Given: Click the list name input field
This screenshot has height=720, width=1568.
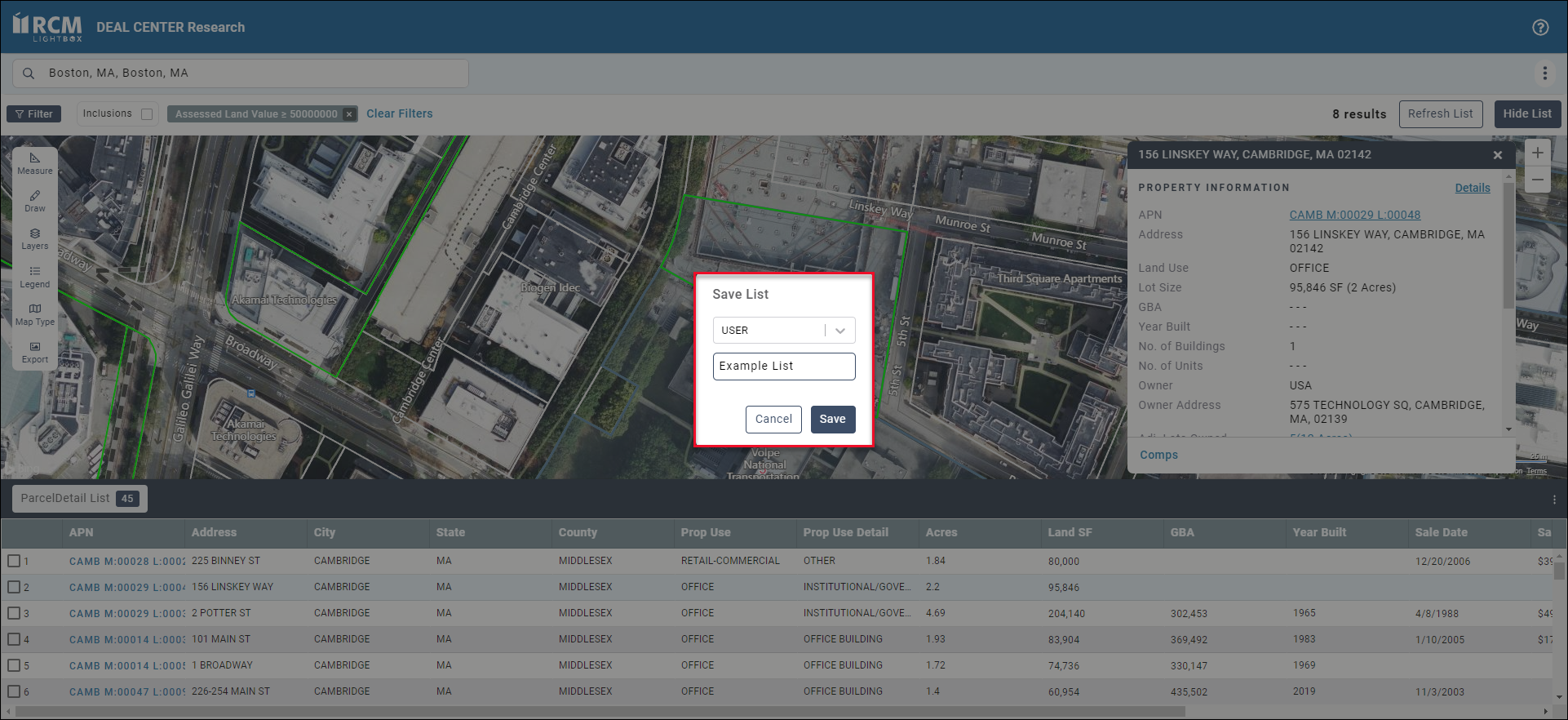Looking at the screenshot, I should click(783, 367).
